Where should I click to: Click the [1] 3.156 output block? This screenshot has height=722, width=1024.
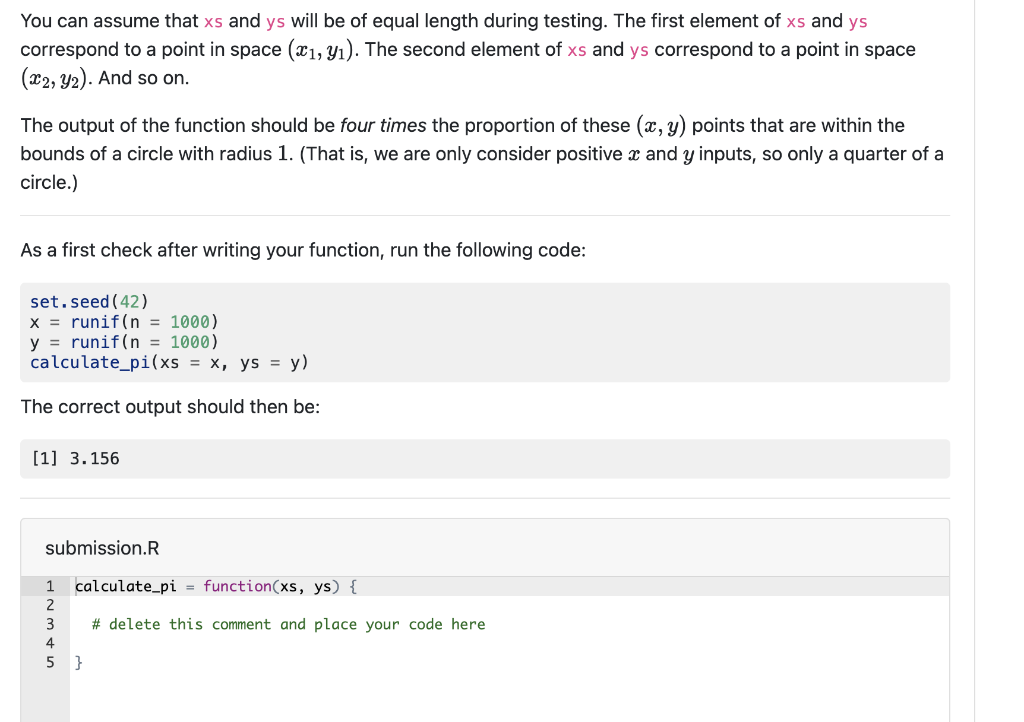click(75, 458)
